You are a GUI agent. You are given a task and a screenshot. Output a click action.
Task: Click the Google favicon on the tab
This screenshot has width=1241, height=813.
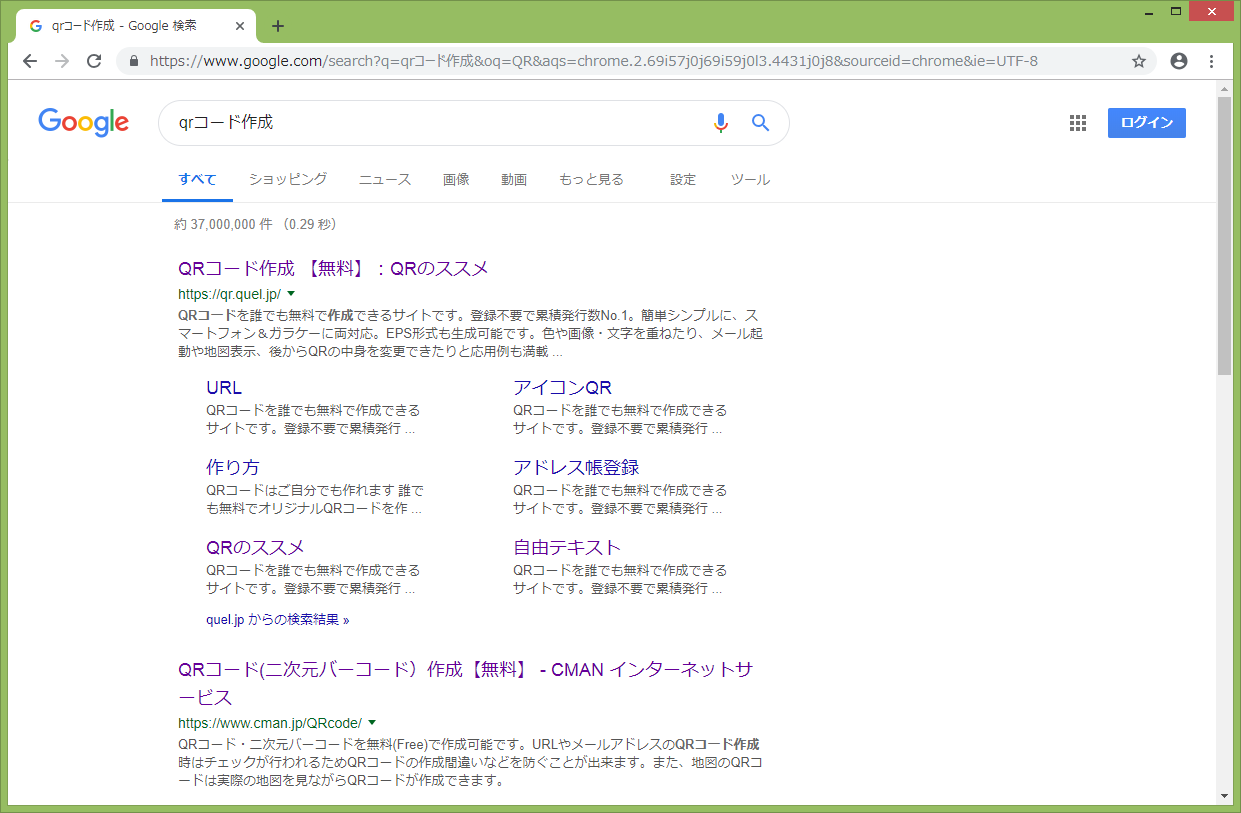tap(37, 26)
